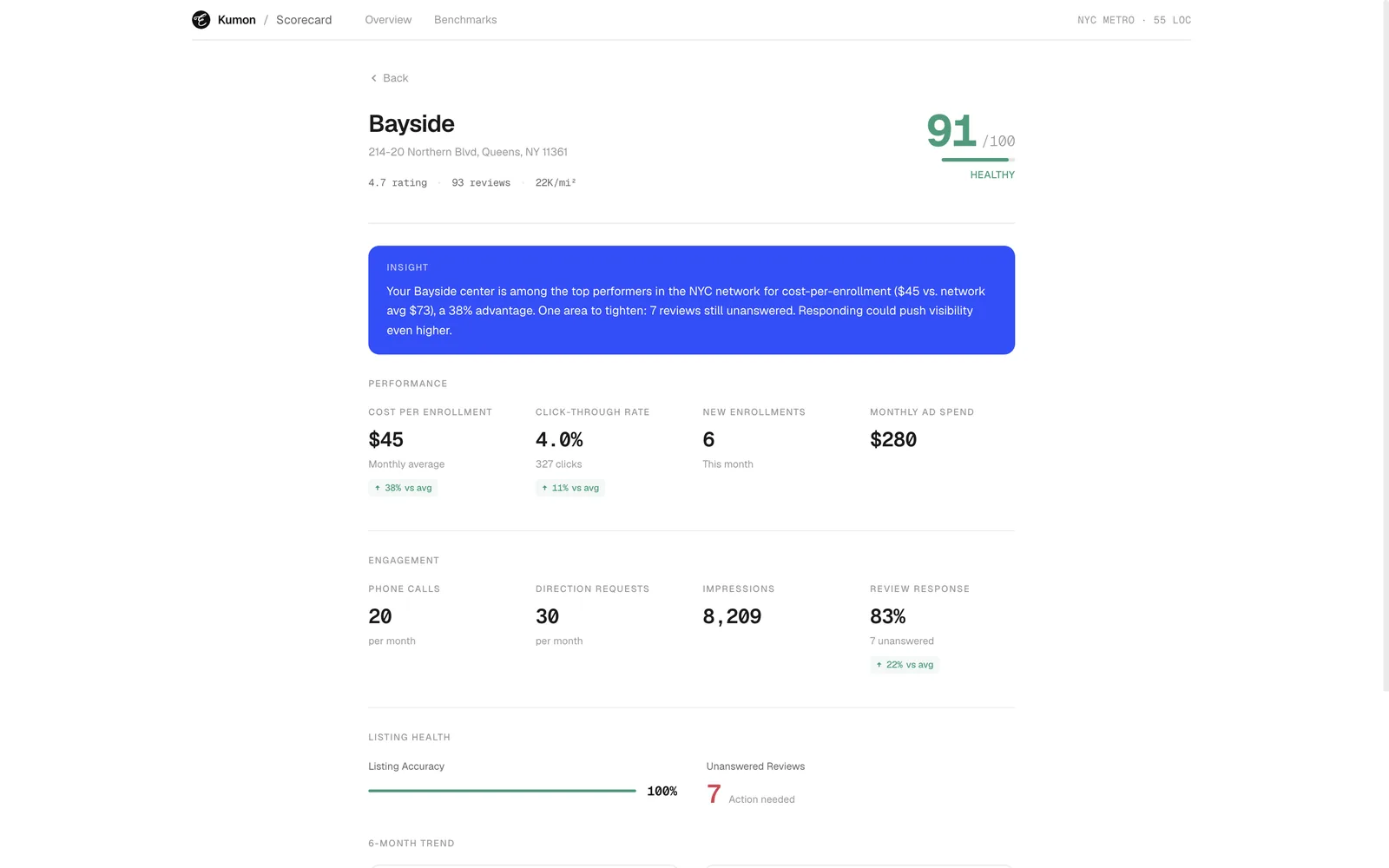Open the Overview tab
The image size is (1389, 868).
pyautogui.click(x=388, y=20)
